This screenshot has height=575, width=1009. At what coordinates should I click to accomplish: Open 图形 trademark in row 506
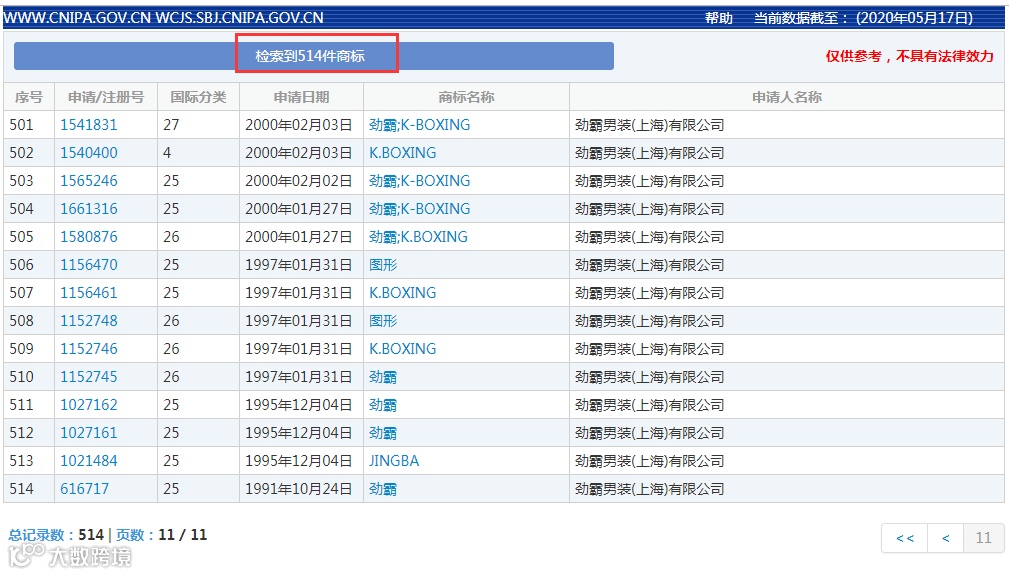[383, 265]
